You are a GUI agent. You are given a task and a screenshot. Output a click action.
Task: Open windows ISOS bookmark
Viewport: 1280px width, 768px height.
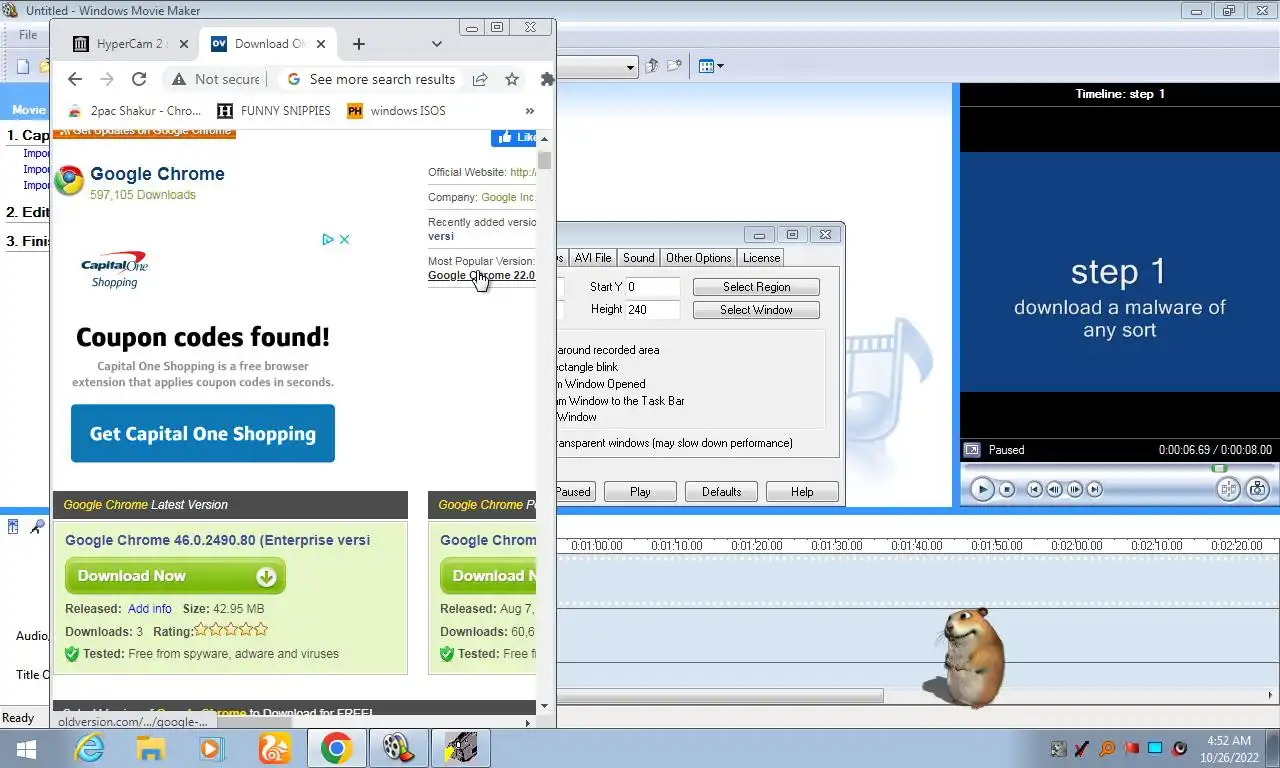(x=396, y=111)
